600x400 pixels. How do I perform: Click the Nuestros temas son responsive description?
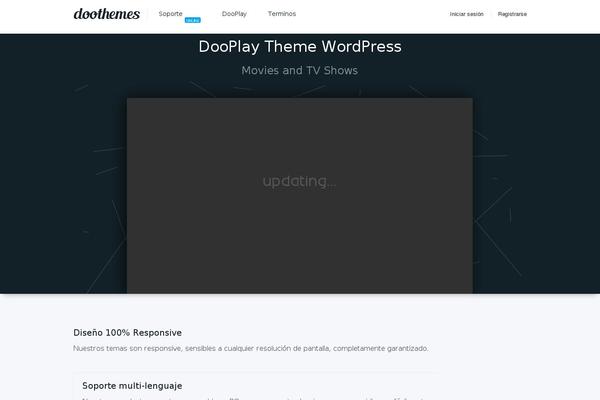pyautogui.click(x=251, y=348)
